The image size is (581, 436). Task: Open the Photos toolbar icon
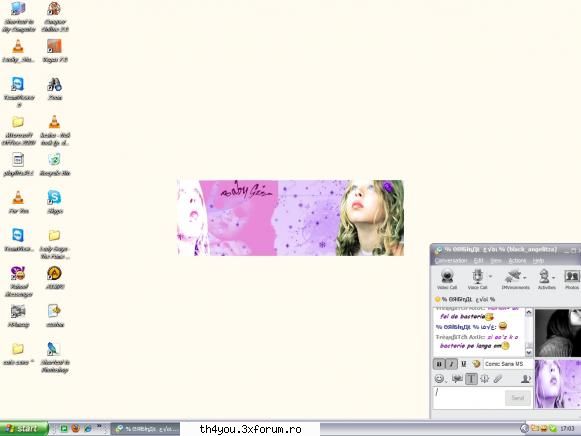click(x=572, y=279)
